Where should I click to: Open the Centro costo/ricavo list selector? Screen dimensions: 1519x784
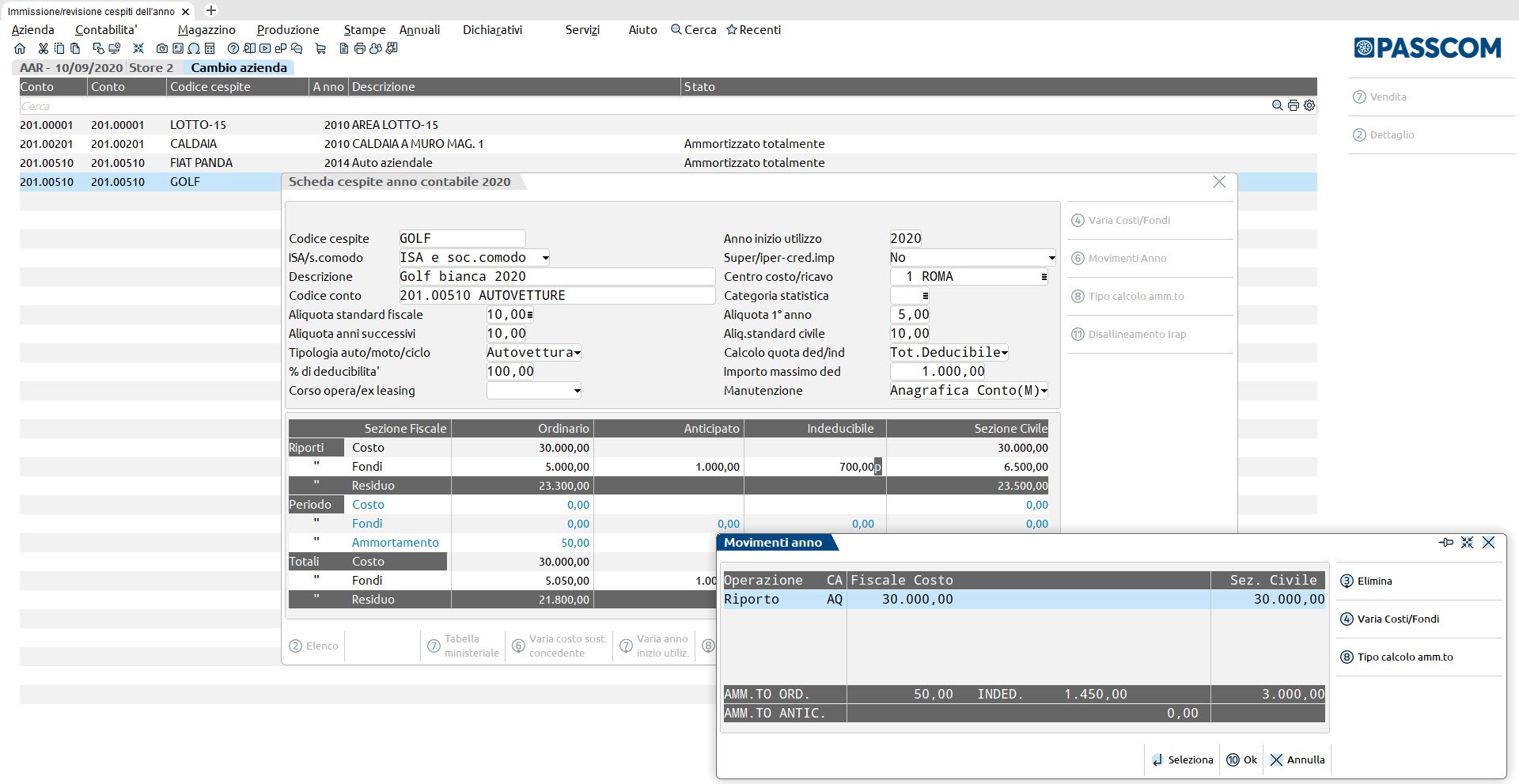[x=1044, y=277]
